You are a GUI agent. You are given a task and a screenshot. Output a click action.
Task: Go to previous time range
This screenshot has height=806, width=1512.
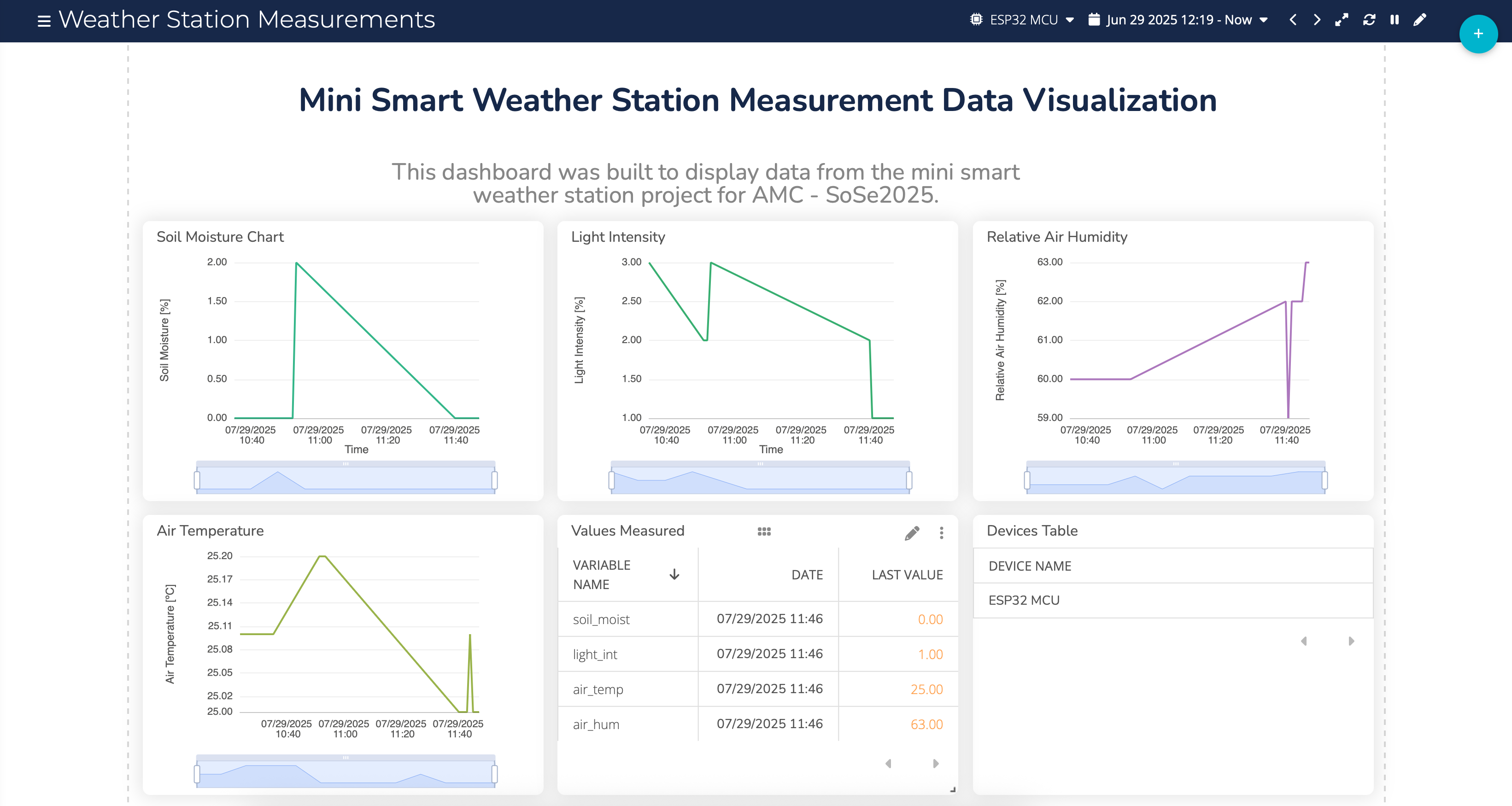pyautogui.click(x=1292, y=20)
